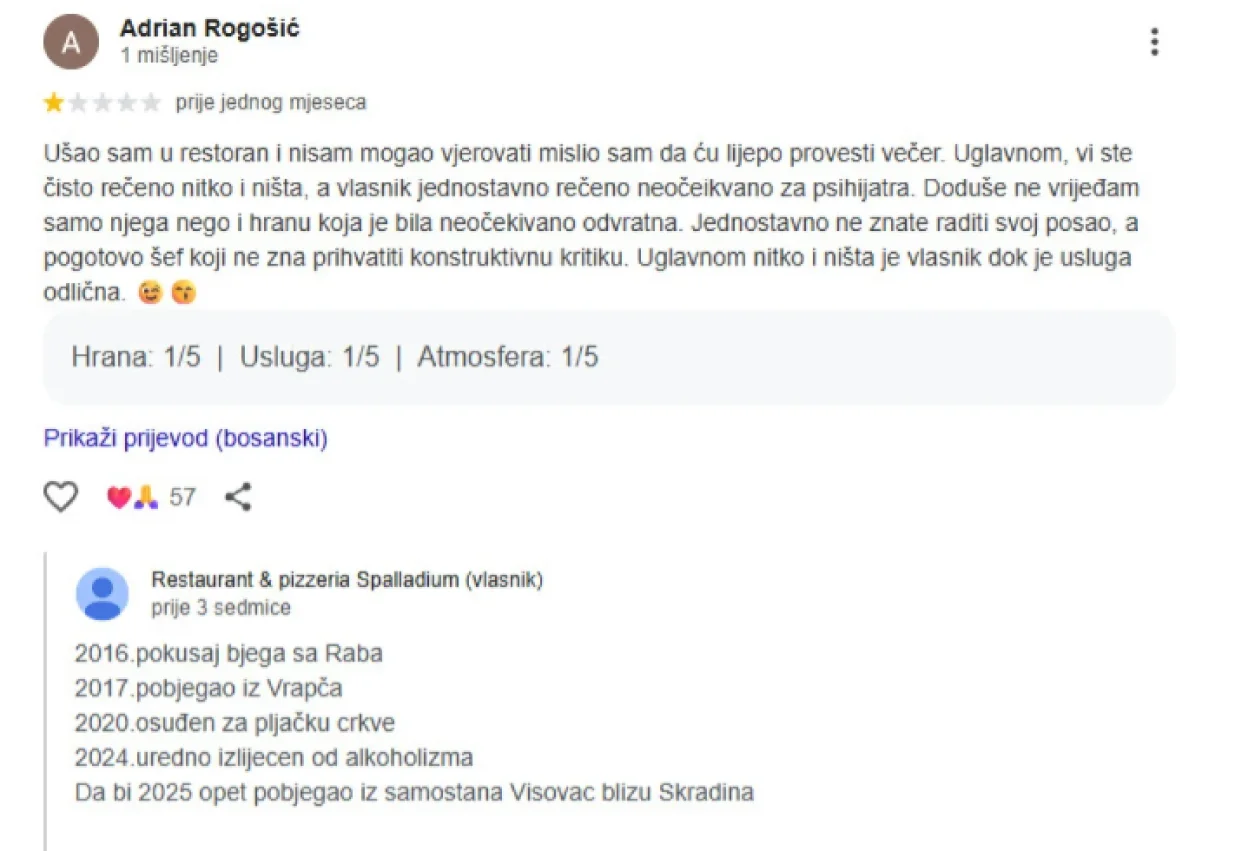Click the fifth empty star of the rating
This screenshot has width=1235, height=851.
pos(150,101)
